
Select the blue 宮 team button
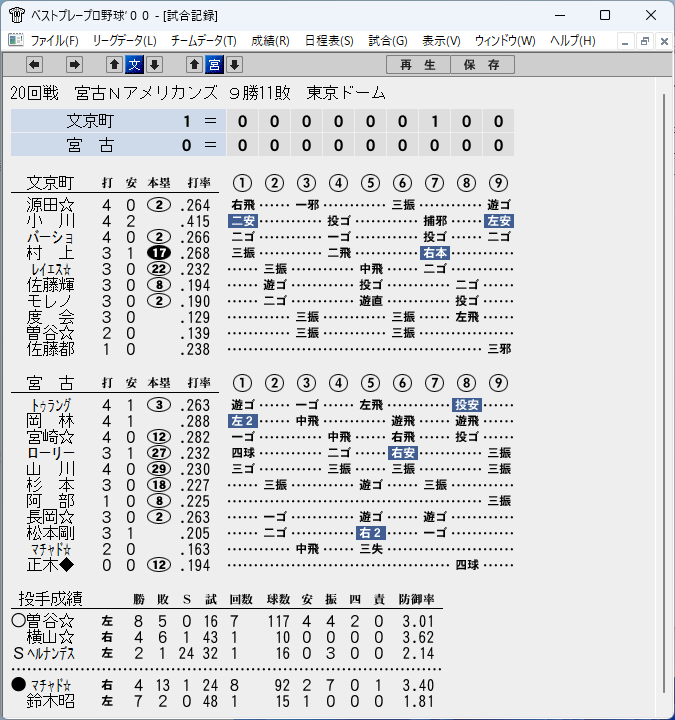click(x=214, y=65)
